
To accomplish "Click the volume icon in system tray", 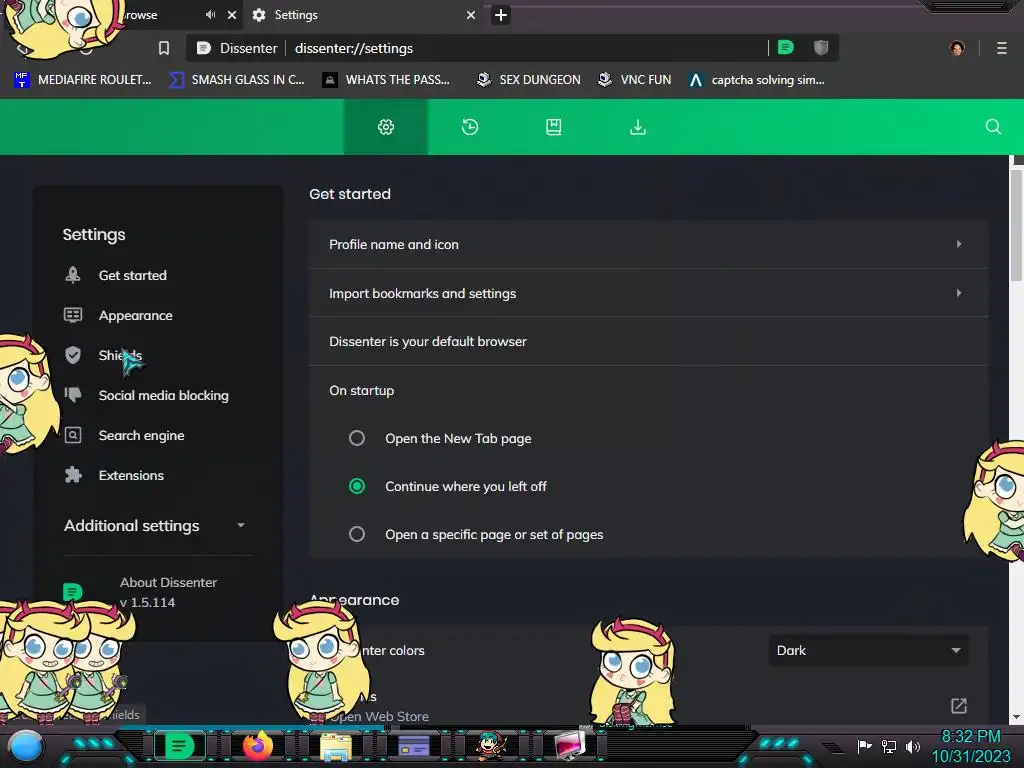I will [913, 746].
